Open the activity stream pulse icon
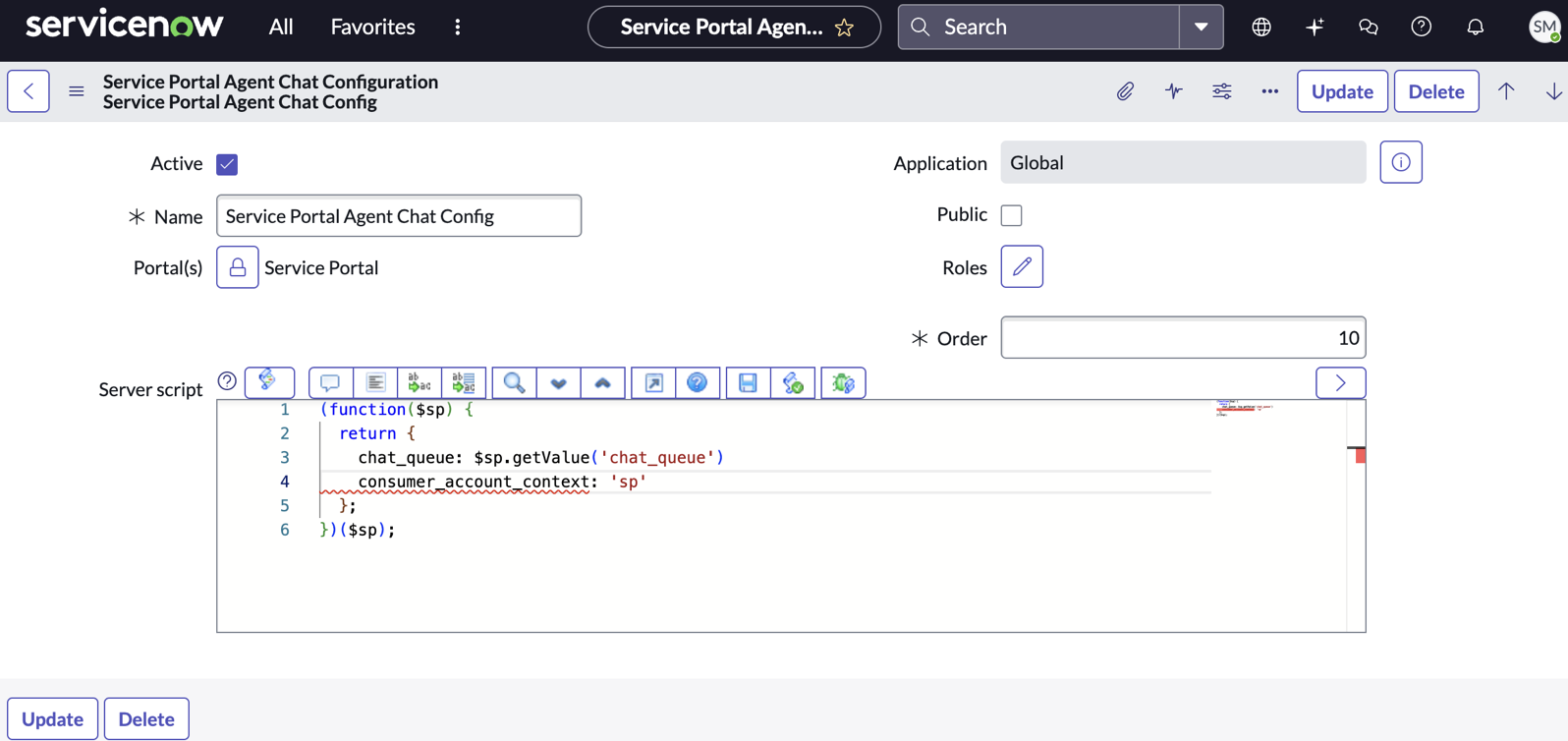Viewport: 1568px width, 741px height. (x=1173, y=91)
